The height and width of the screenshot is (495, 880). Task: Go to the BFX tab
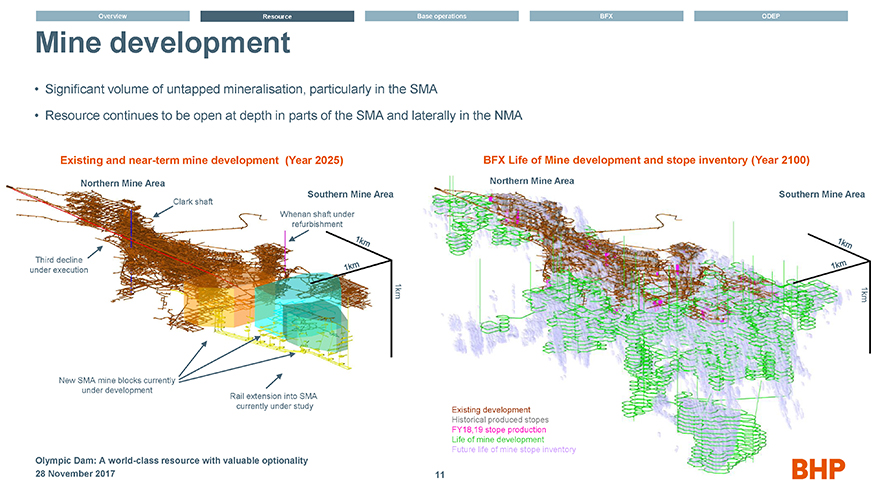pos(606,16)
